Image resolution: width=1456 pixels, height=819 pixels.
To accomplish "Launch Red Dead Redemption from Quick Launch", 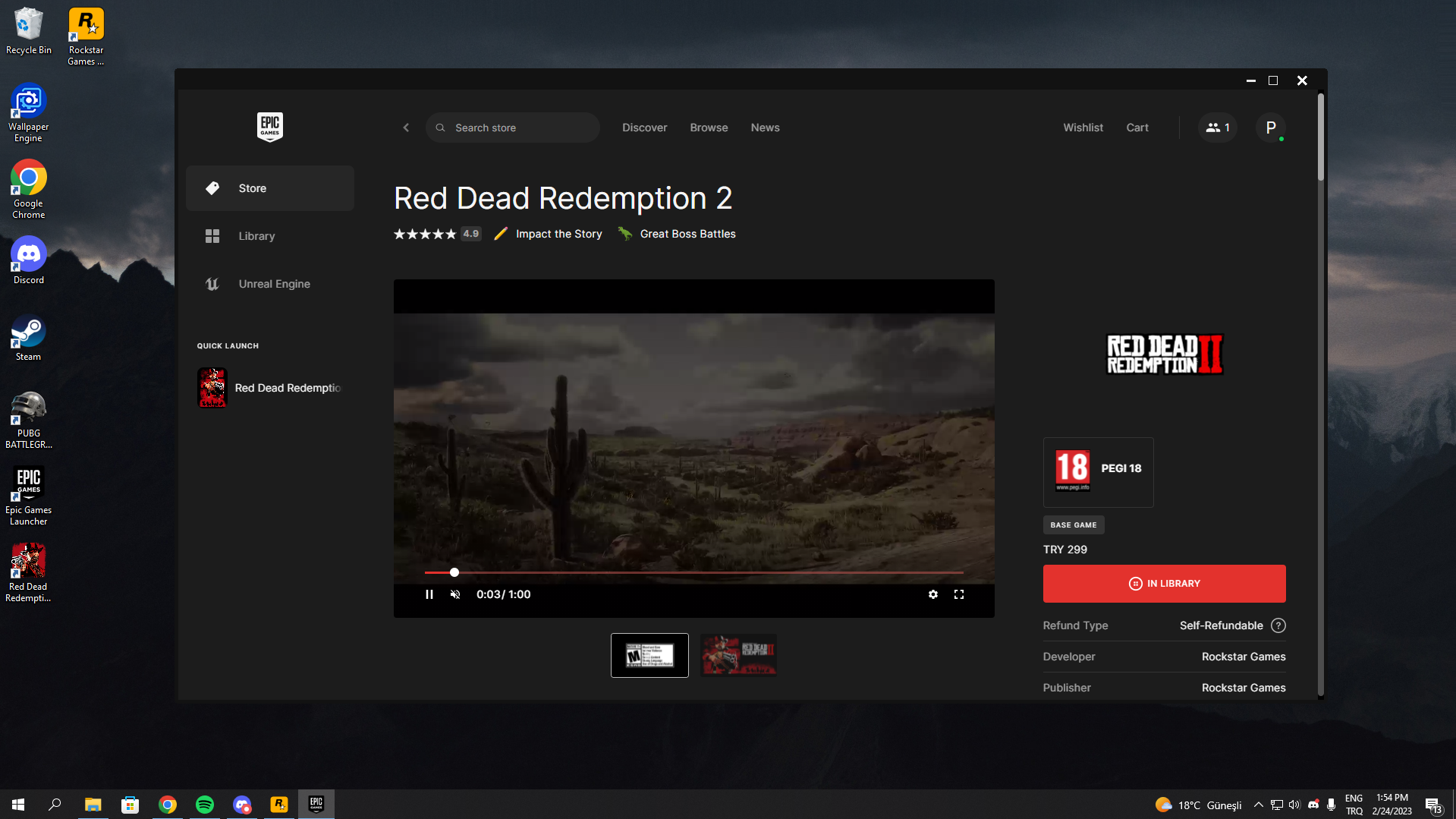I will click(x=270, y=388).
